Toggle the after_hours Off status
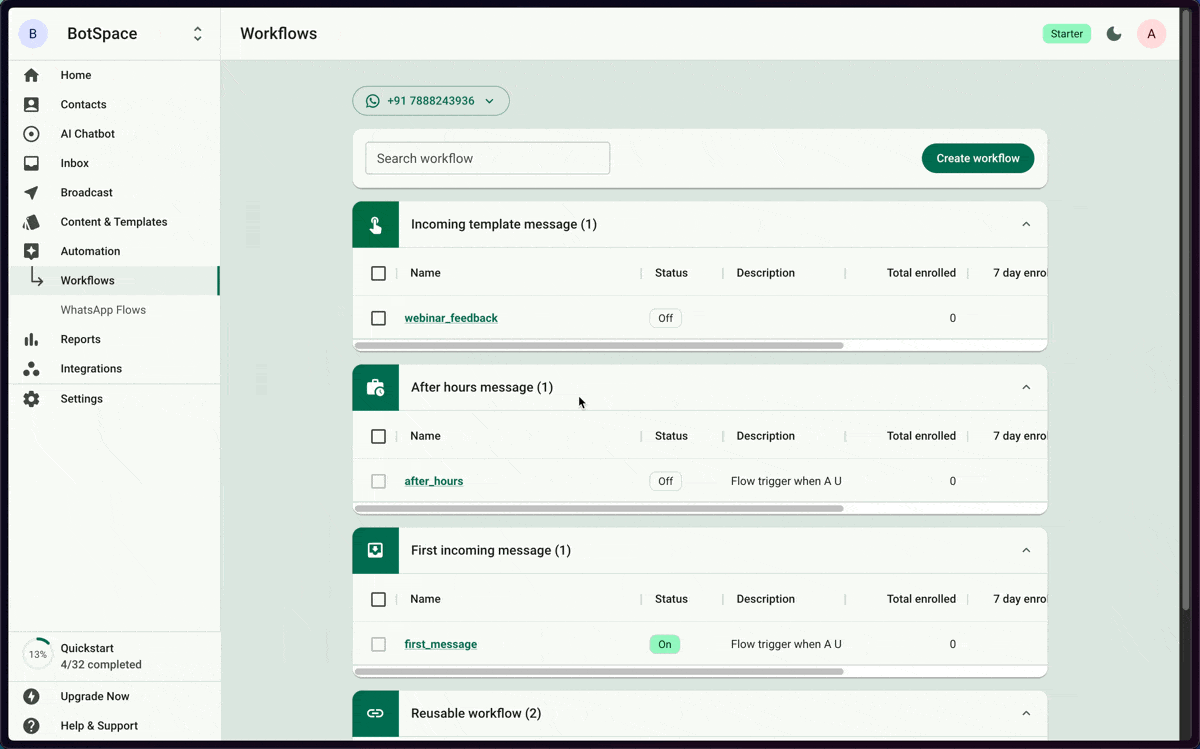The height and width of the screenshot is (749, 1200). coord(665,481)
